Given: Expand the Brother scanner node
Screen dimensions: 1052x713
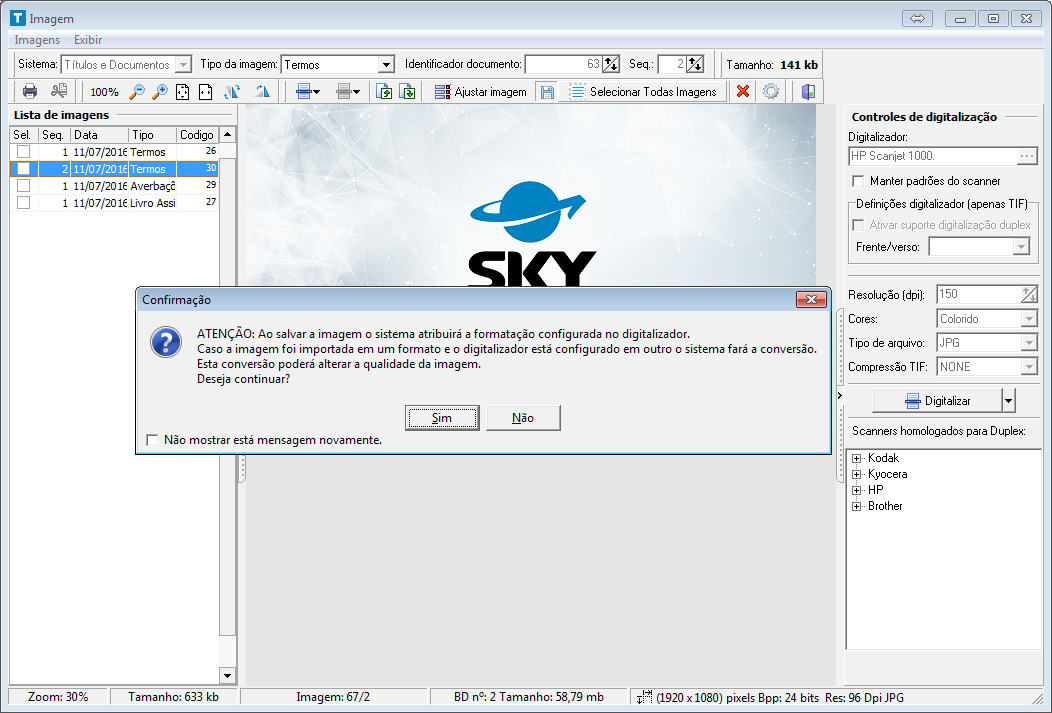Looking at the screenshot, I should point(856,506).
